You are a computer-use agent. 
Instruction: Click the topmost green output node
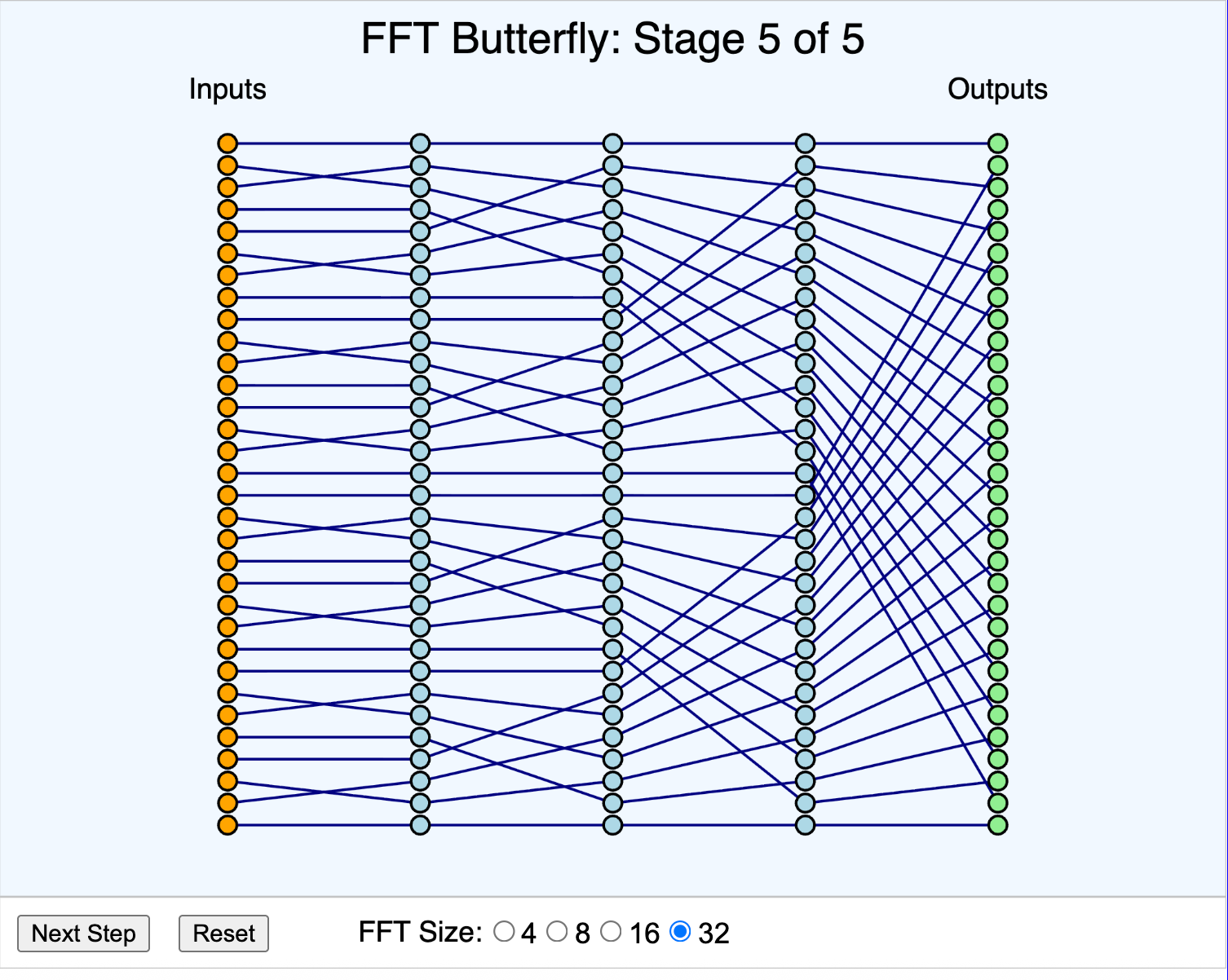(x=997, y=143)
